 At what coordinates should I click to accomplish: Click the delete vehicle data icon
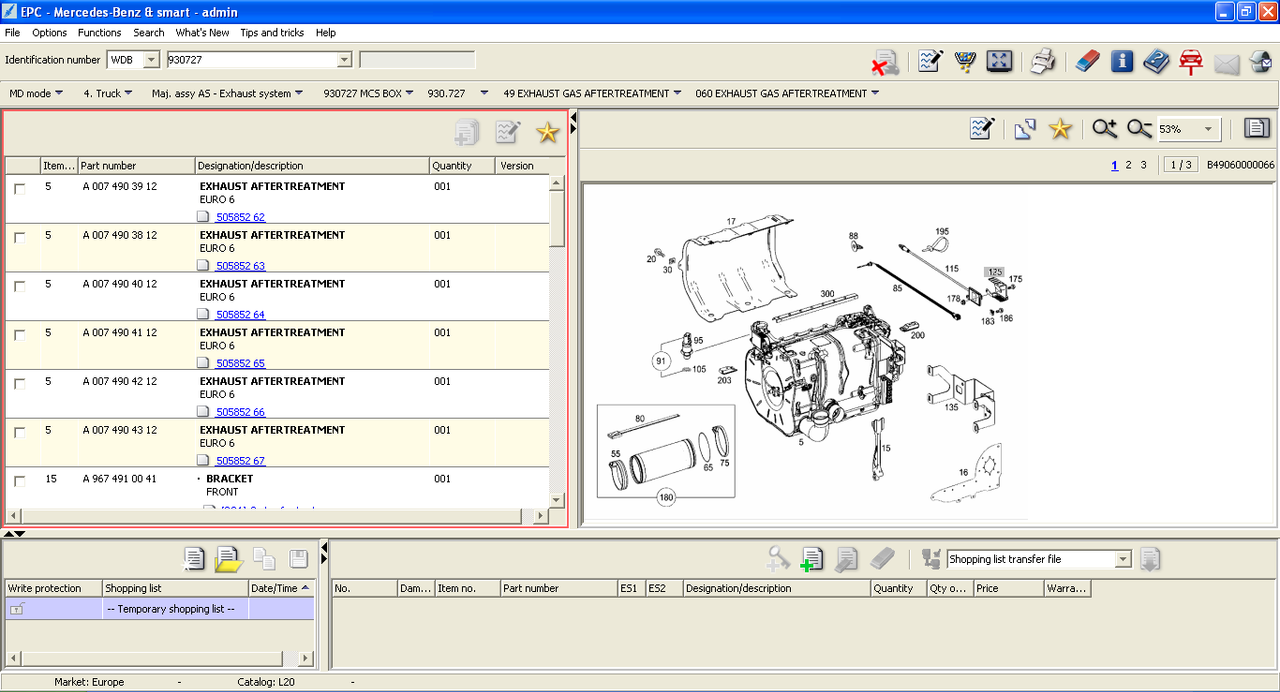pyautogui.click(x=884, y=62)
